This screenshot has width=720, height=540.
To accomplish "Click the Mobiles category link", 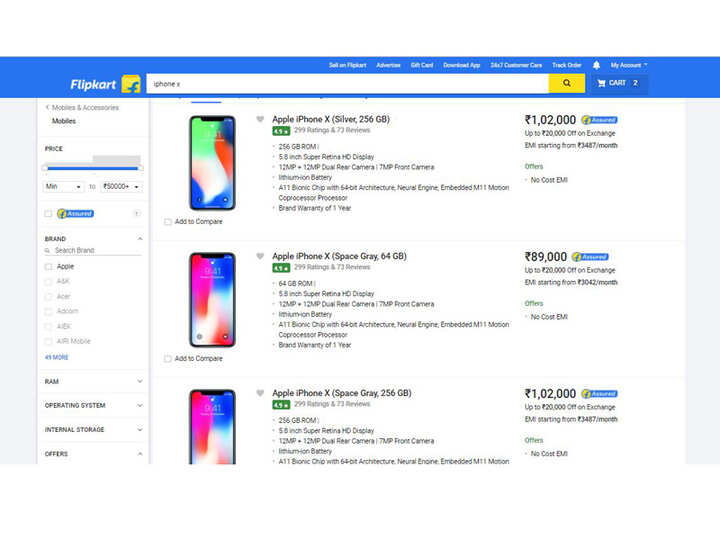I will (64, 121).
